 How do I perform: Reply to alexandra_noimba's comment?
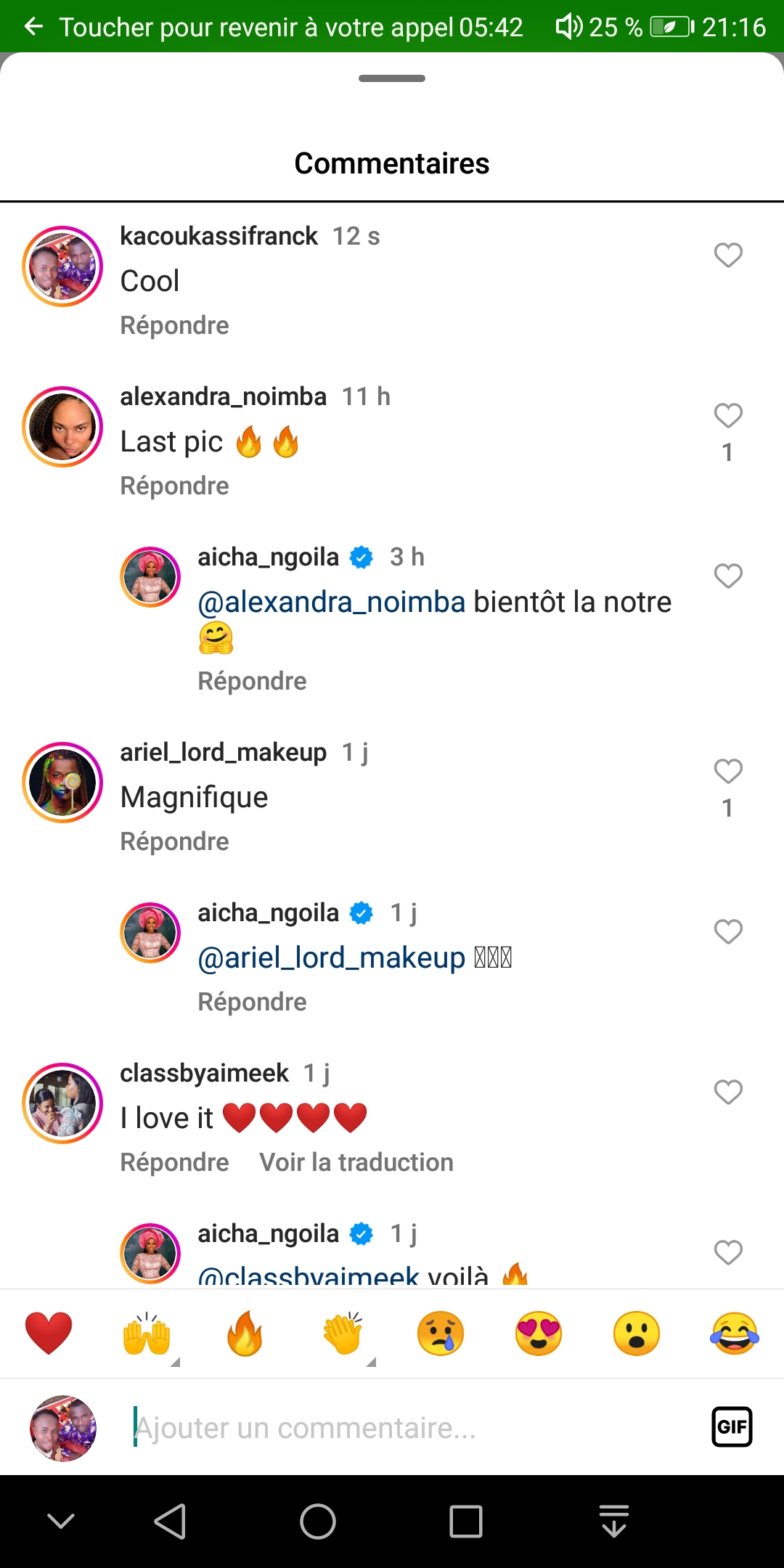point(174,486)
